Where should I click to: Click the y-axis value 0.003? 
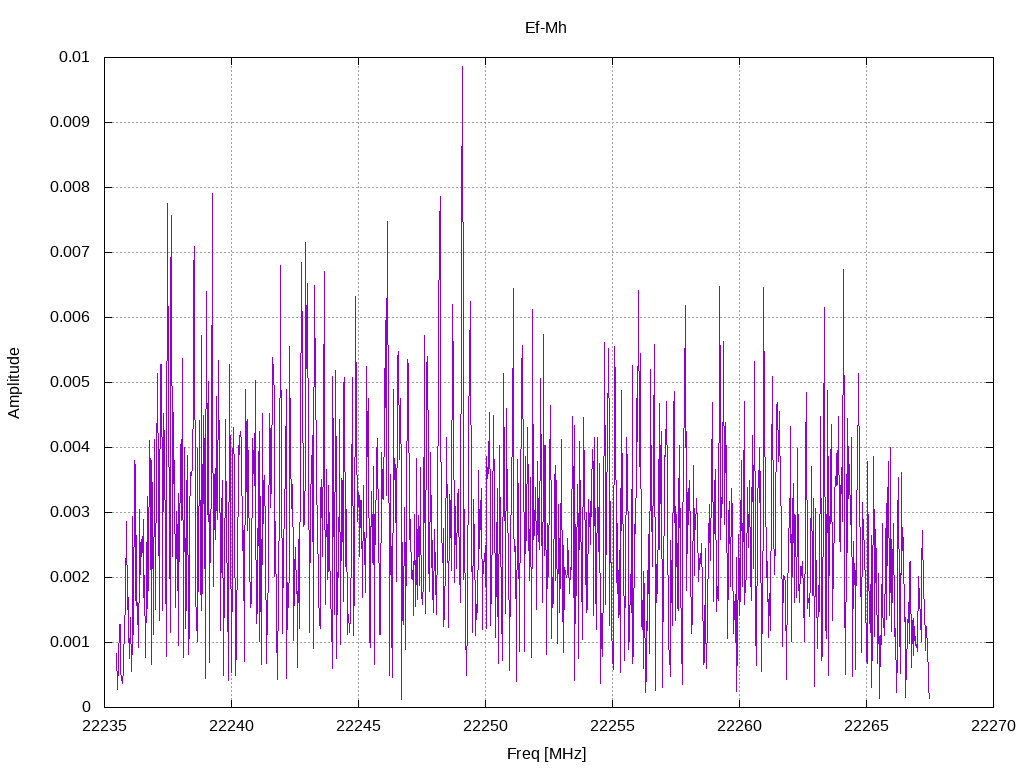[70, 512]
